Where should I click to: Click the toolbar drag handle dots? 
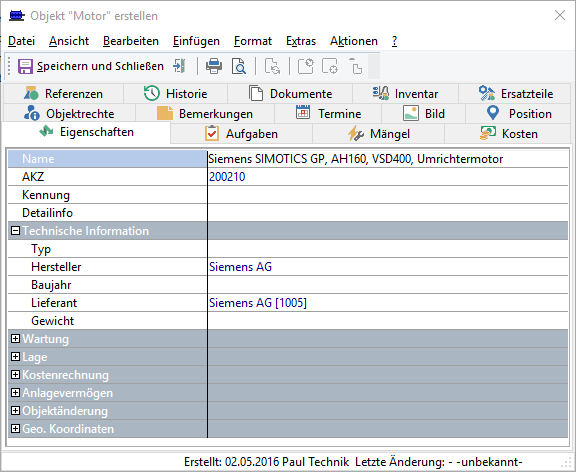pos(9,66)
